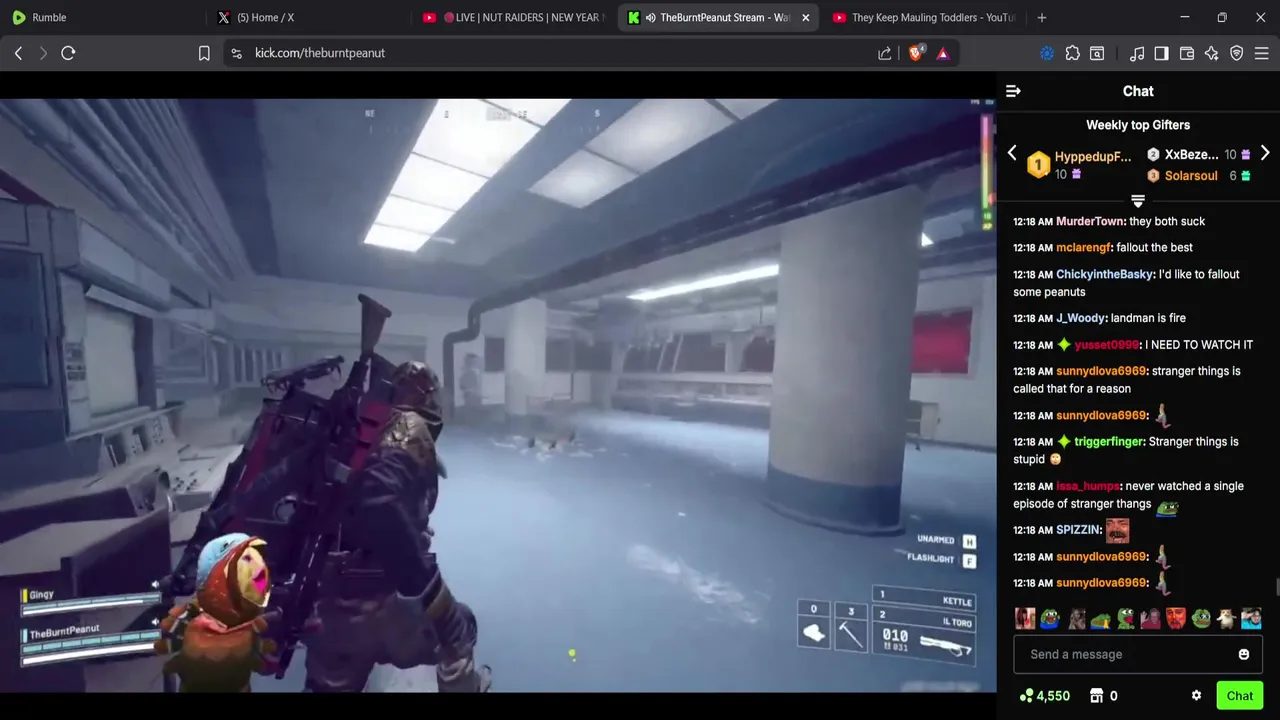Close the TheBurntPeanut Stream tab
Image resolution: width=1280 pixels, height=720 pixels.
[x=806, y=17]
